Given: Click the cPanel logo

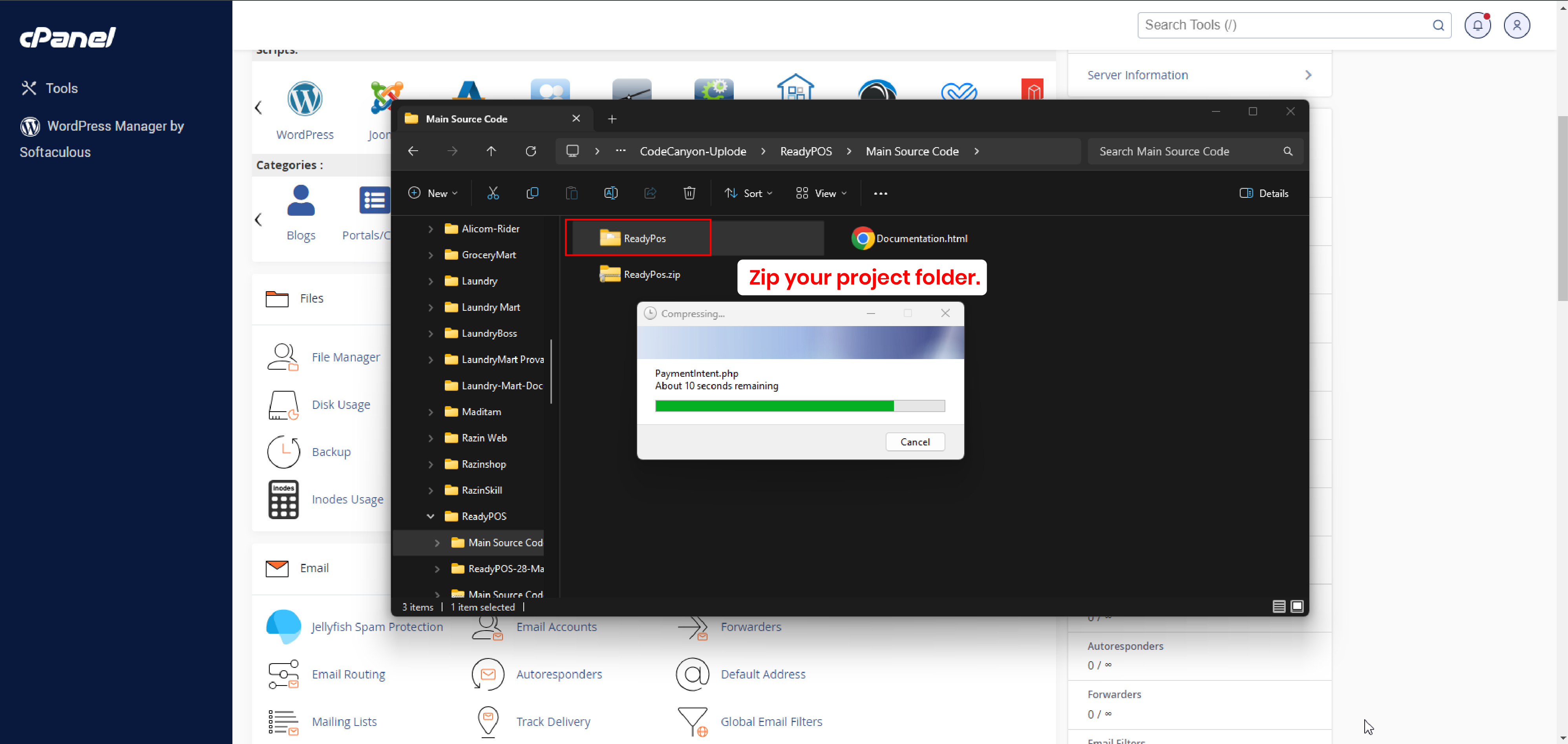Looking at the screenshot, I should (68, 38).
